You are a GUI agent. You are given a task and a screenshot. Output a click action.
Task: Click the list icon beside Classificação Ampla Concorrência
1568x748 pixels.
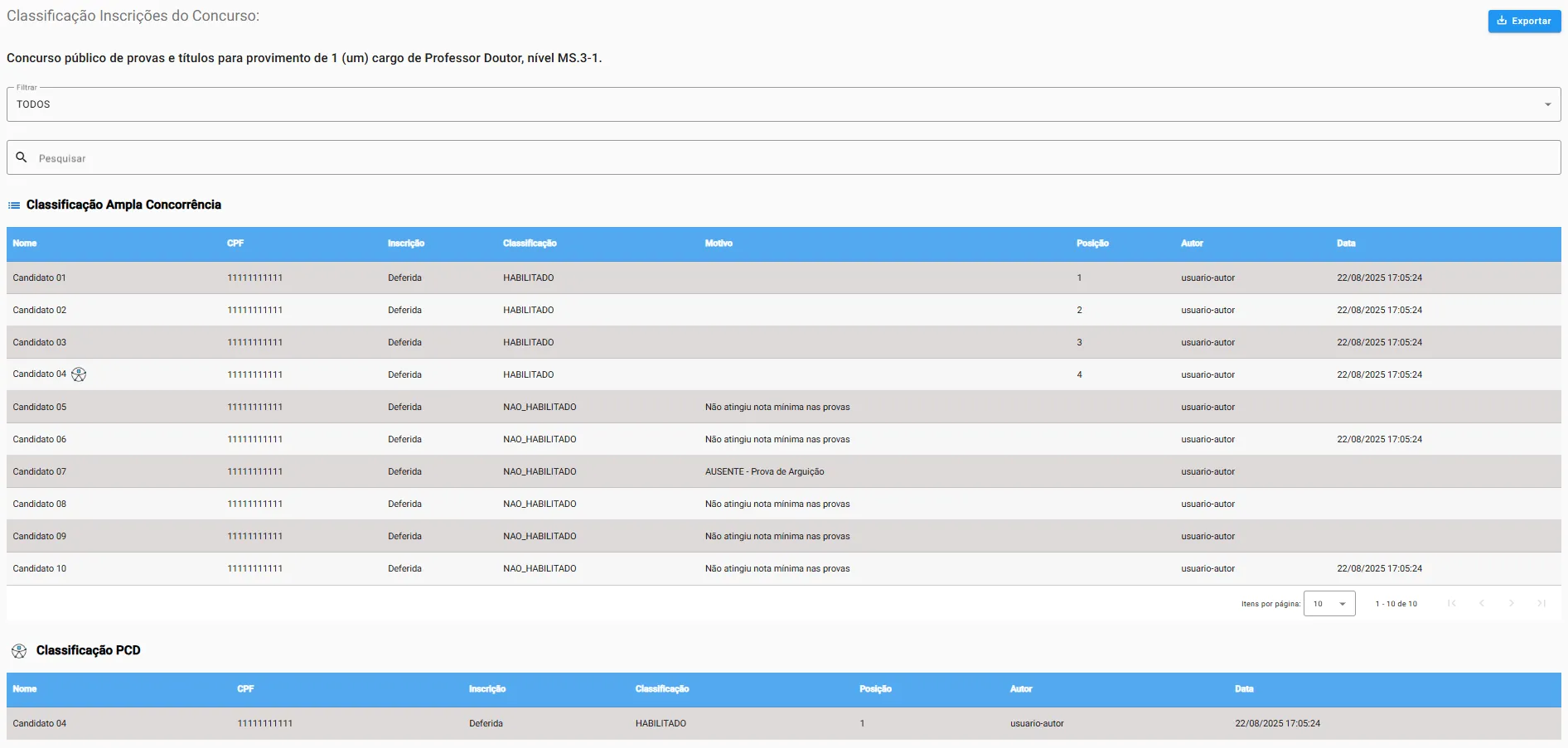(x=14, y=205)
